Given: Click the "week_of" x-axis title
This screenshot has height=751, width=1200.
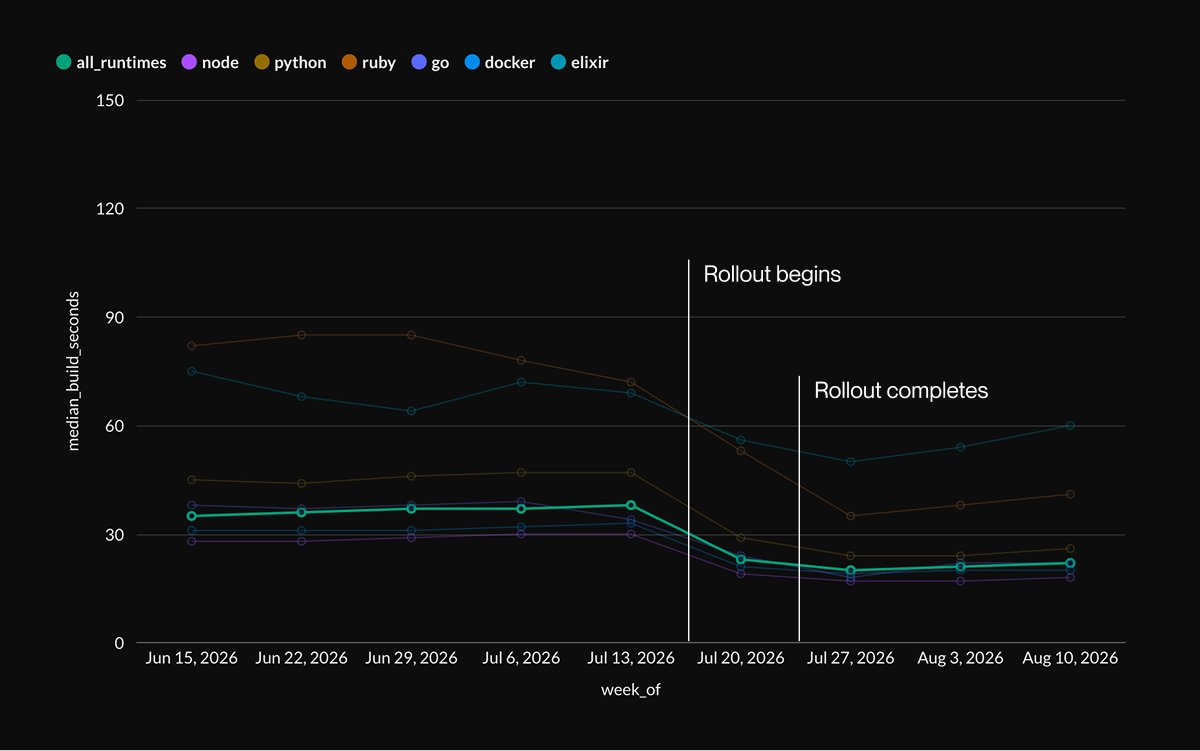Looking at the screenshot, I should point(631,690).
